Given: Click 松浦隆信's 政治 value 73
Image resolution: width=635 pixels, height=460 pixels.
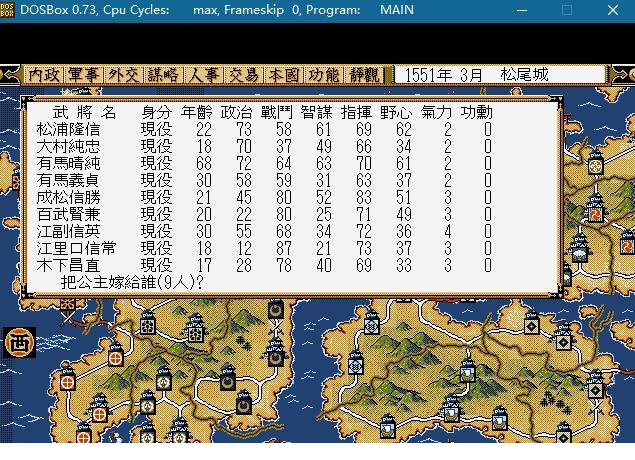Looking at the screenshot, I should [244, 130].
